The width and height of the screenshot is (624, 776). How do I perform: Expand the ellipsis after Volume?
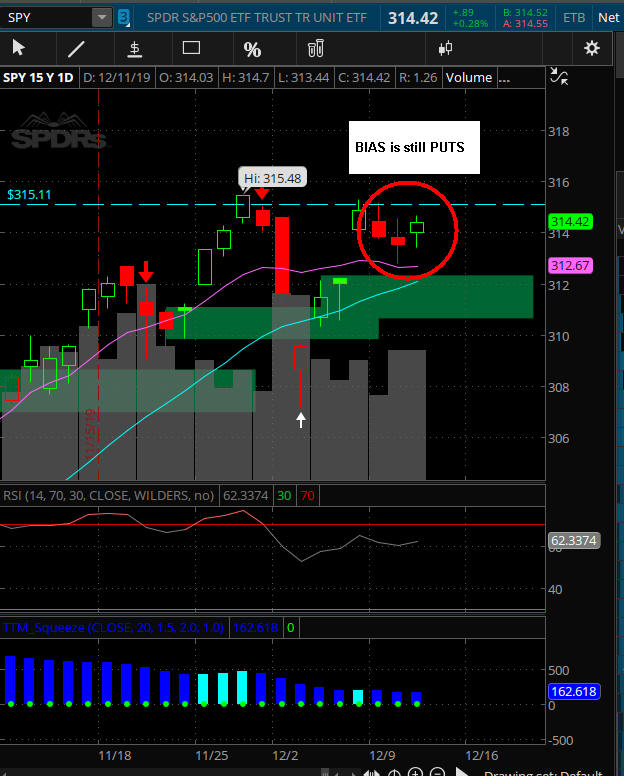click(x=504, y=79)
